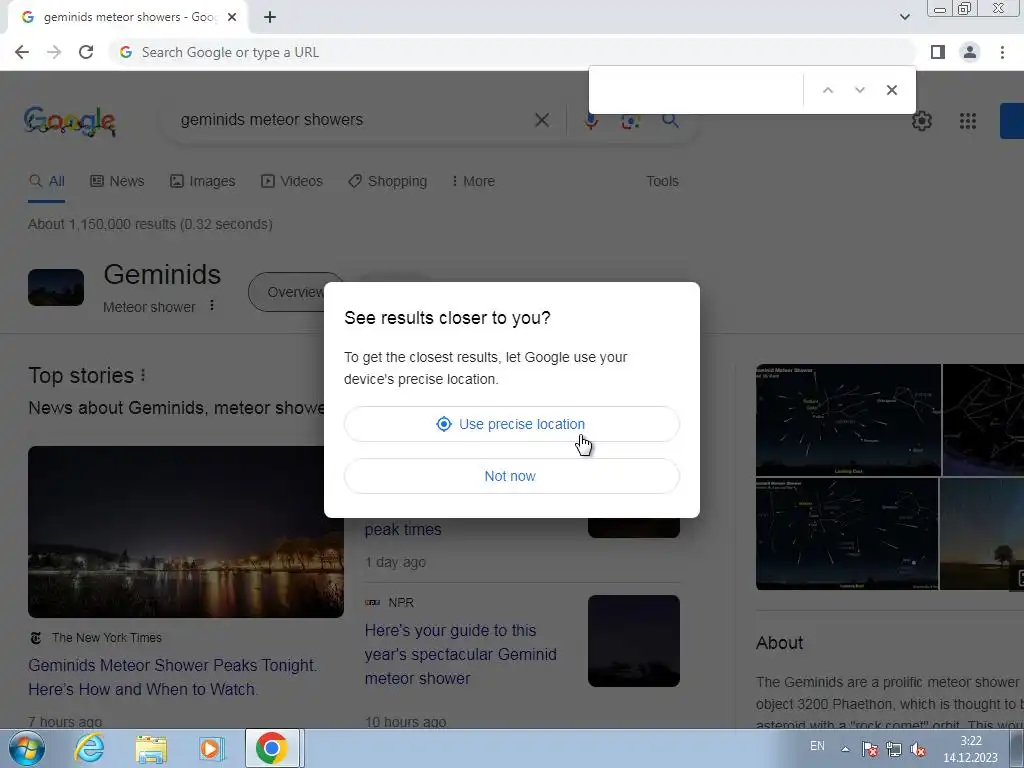
Task: Go to previous find-in-page match
Action: [x=827, y=90]
